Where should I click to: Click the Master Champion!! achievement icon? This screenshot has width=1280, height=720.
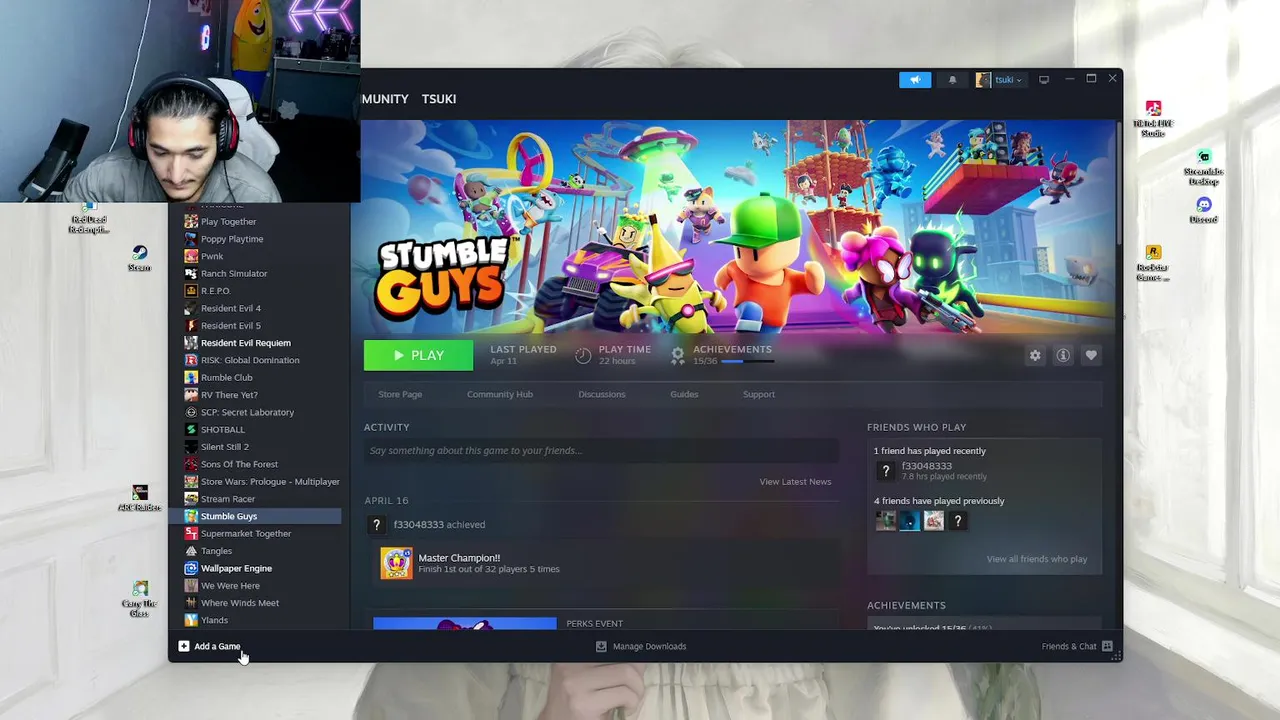tap(396, 563)
